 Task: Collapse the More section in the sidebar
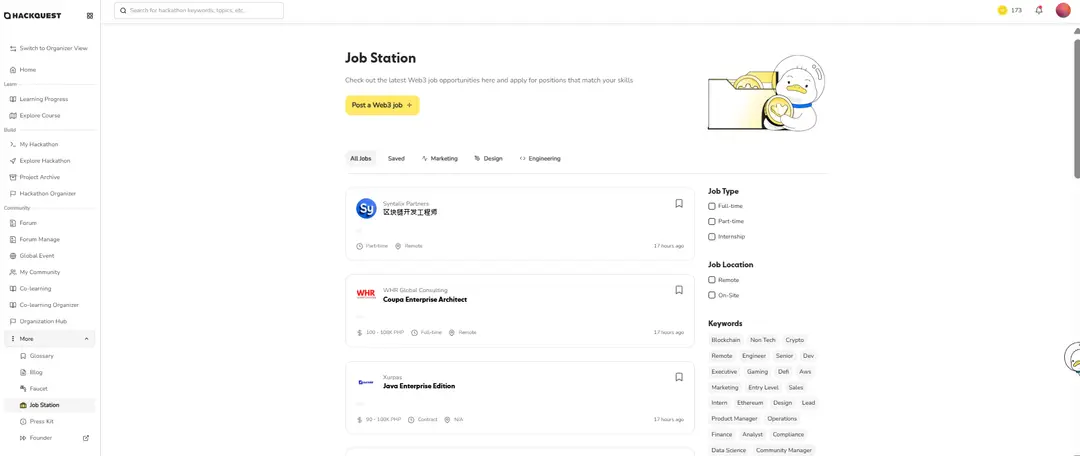click(x=86, y=339)
